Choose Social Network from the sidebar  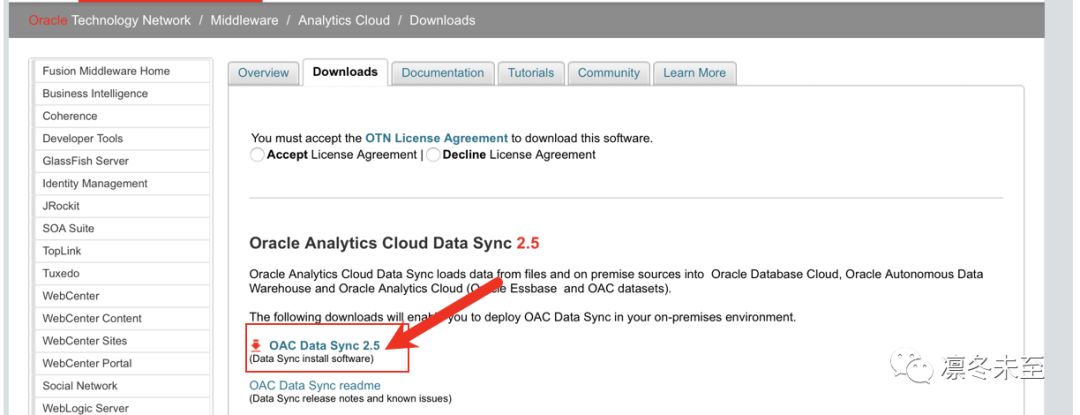pos(122,386)
